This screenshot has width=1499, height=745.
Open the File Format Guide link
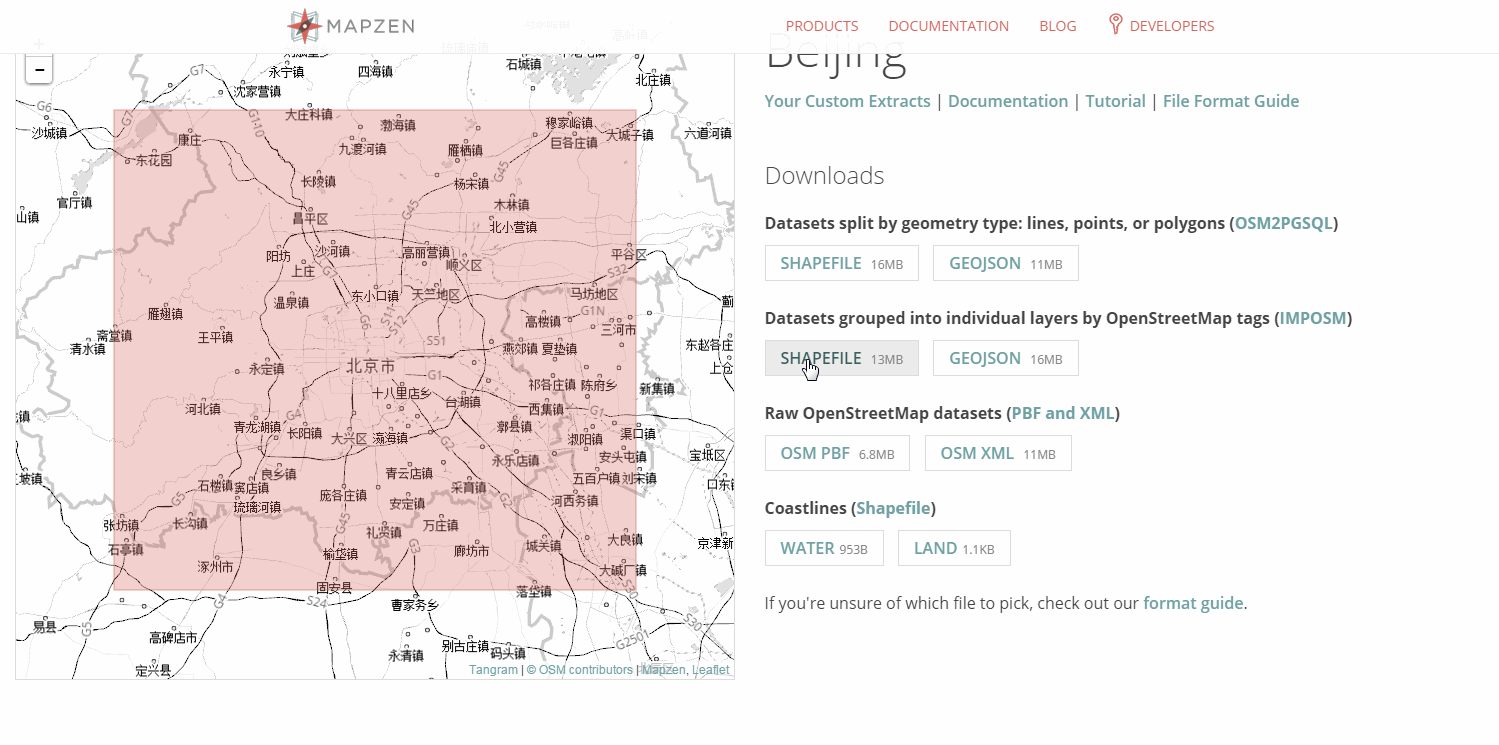[x=1231, y=101]
